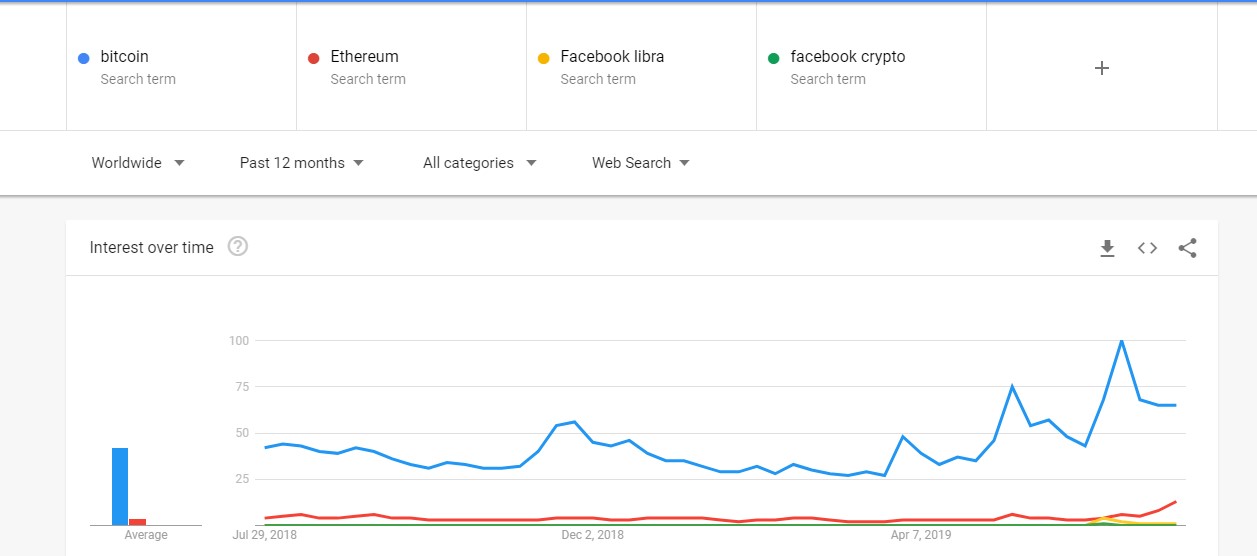Change the Web Search type dropdown
The image size is (1257, 556).
(641, 163)
